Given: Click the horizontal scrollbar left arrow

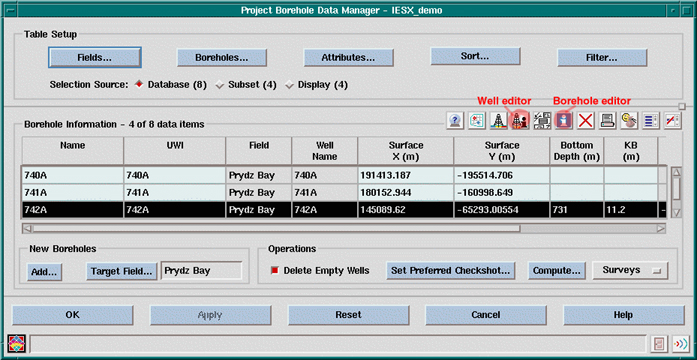Looking at the screenshot, I should click(x=27, y=228).
